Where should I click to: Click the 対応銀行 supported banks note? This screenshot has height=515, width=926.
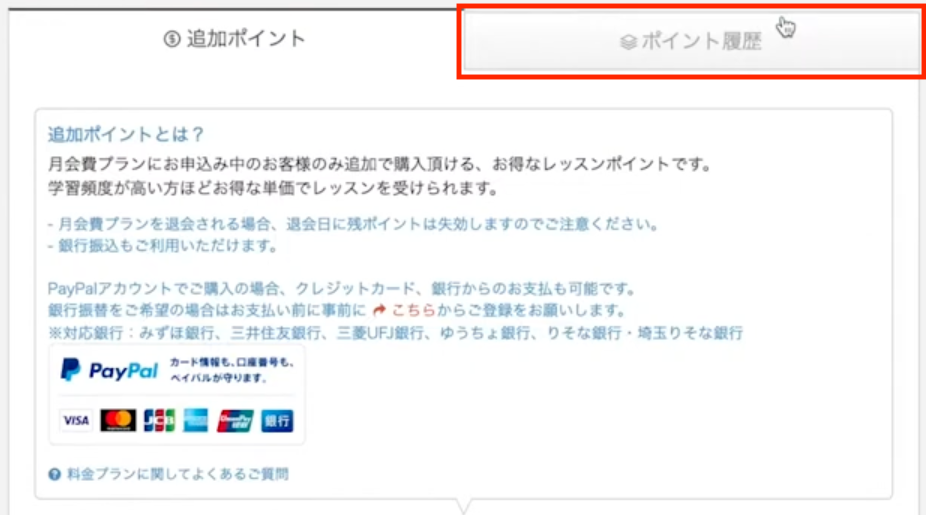coord(395,333)
